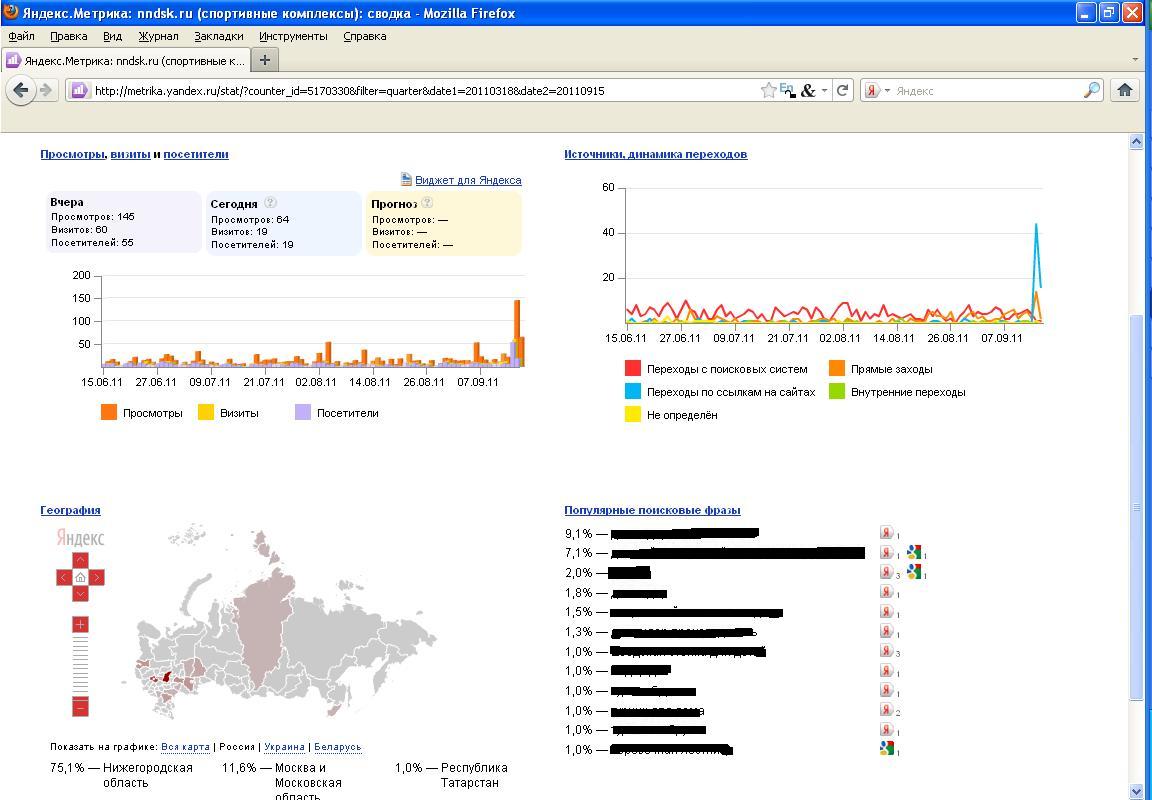Open the Виджет для Яндекса link
Screen dimensions: 1152x800
[x=467, y=180]
